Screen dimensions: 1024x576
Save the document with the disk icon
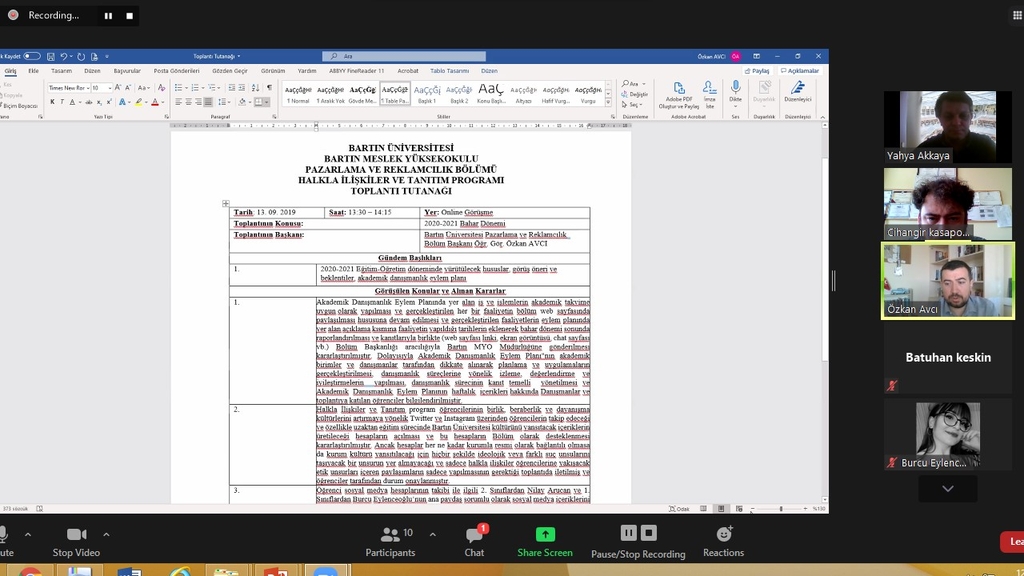52,57
